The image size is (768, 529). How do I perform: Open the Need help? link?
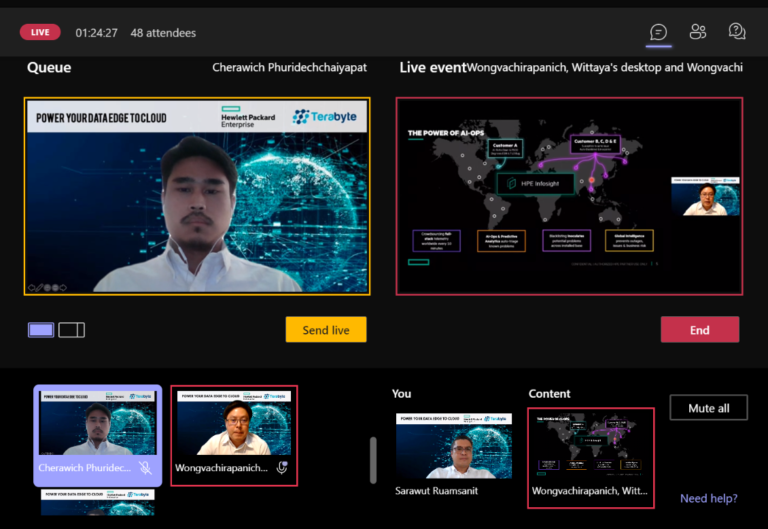pyautogui.click(x=708, y=498)
